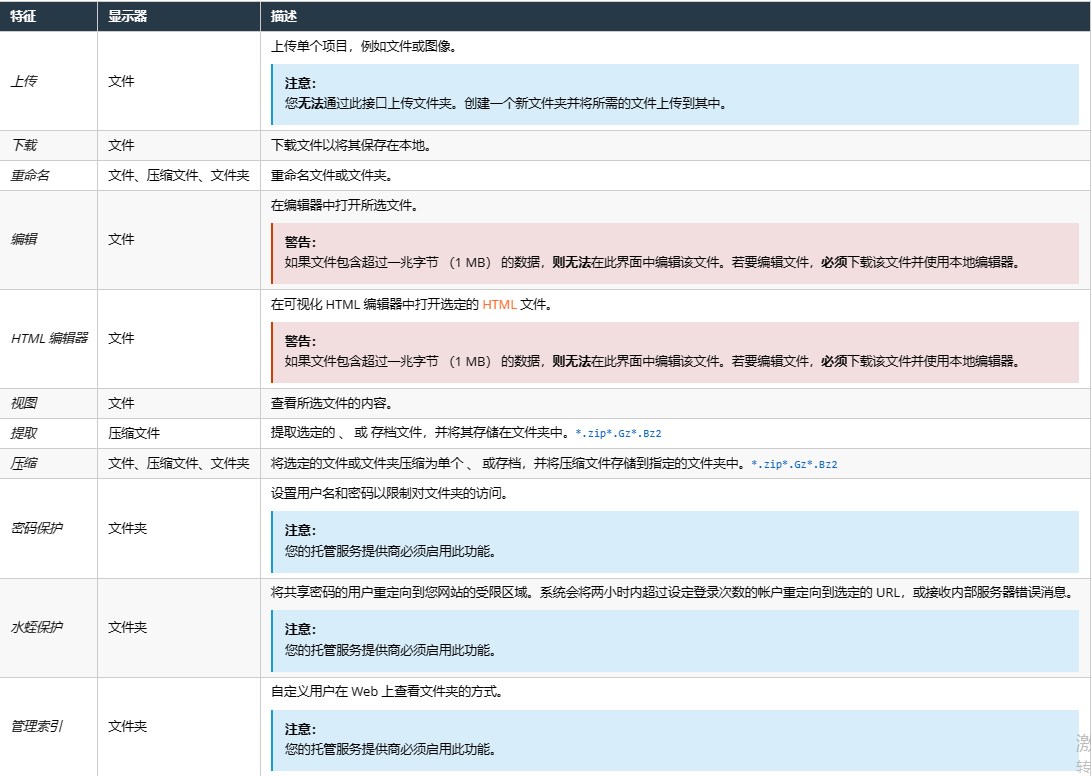Select the 水蛭保护 feature name
Image resolution: width=1091 pixels, height=776 pixels.
(x=36, y=627)
